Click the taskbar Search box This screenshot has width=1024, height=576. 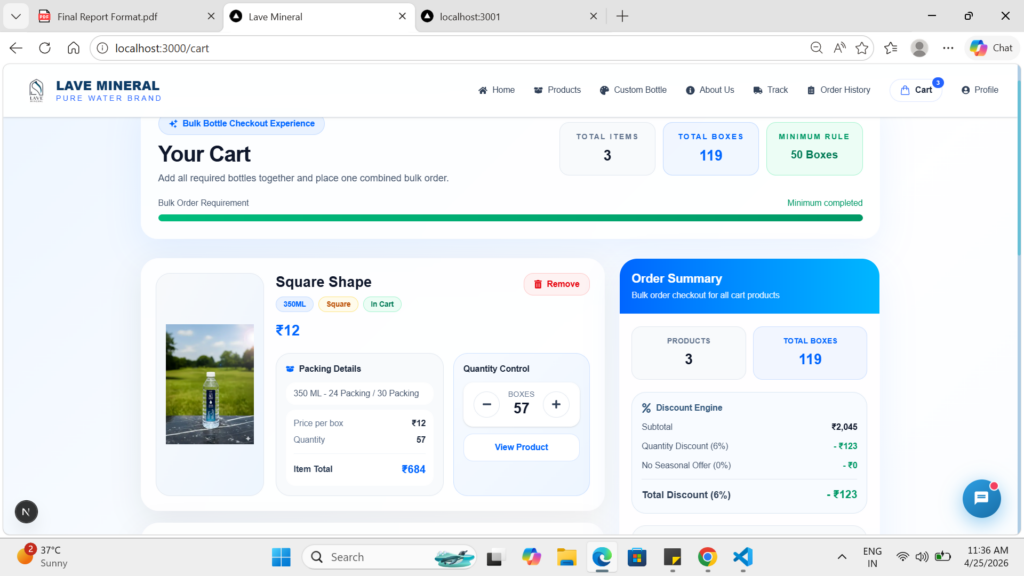[390, 557]
